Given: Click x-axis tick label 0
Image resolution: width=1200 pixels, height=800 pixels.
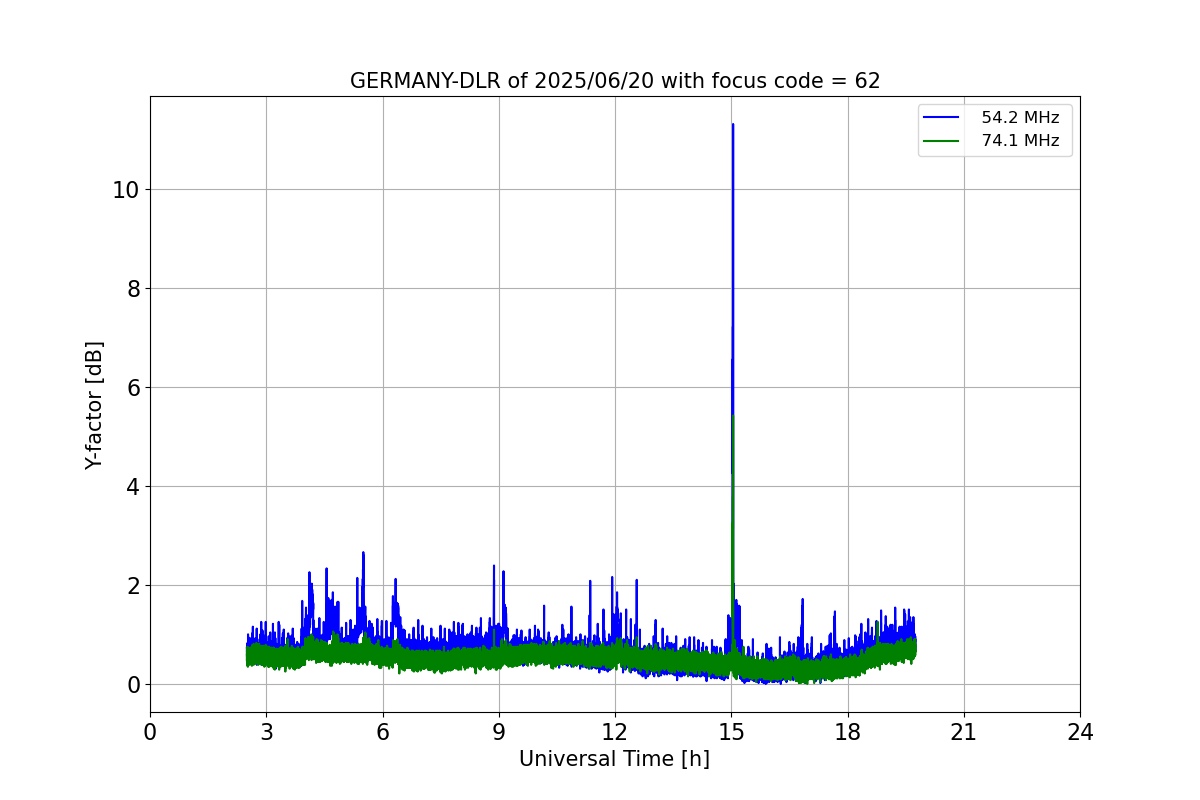Looking at the screenshot, I should (x=150, y=732).
